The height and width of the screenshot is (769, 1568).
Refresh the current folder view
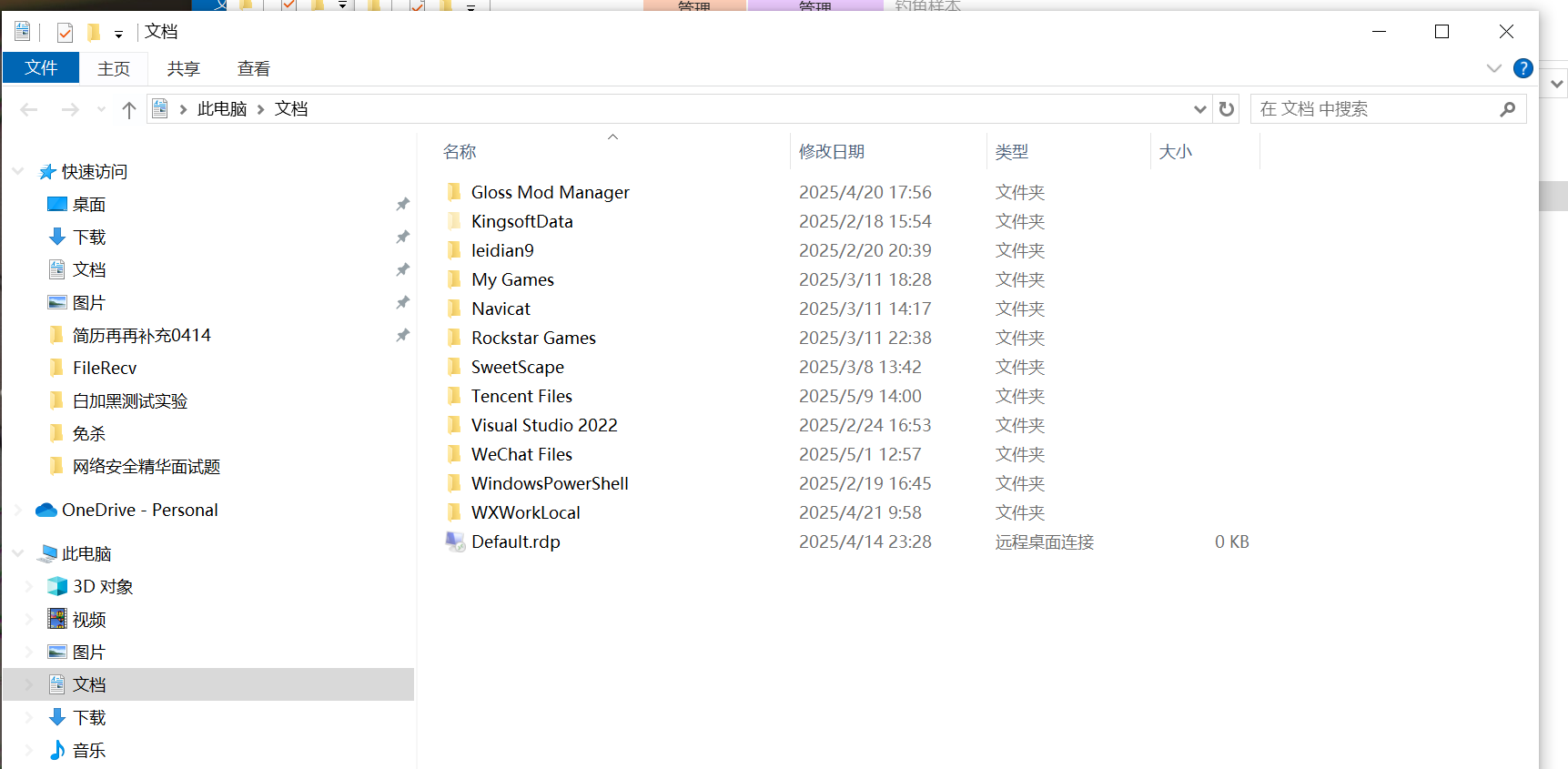point(1226,109)
